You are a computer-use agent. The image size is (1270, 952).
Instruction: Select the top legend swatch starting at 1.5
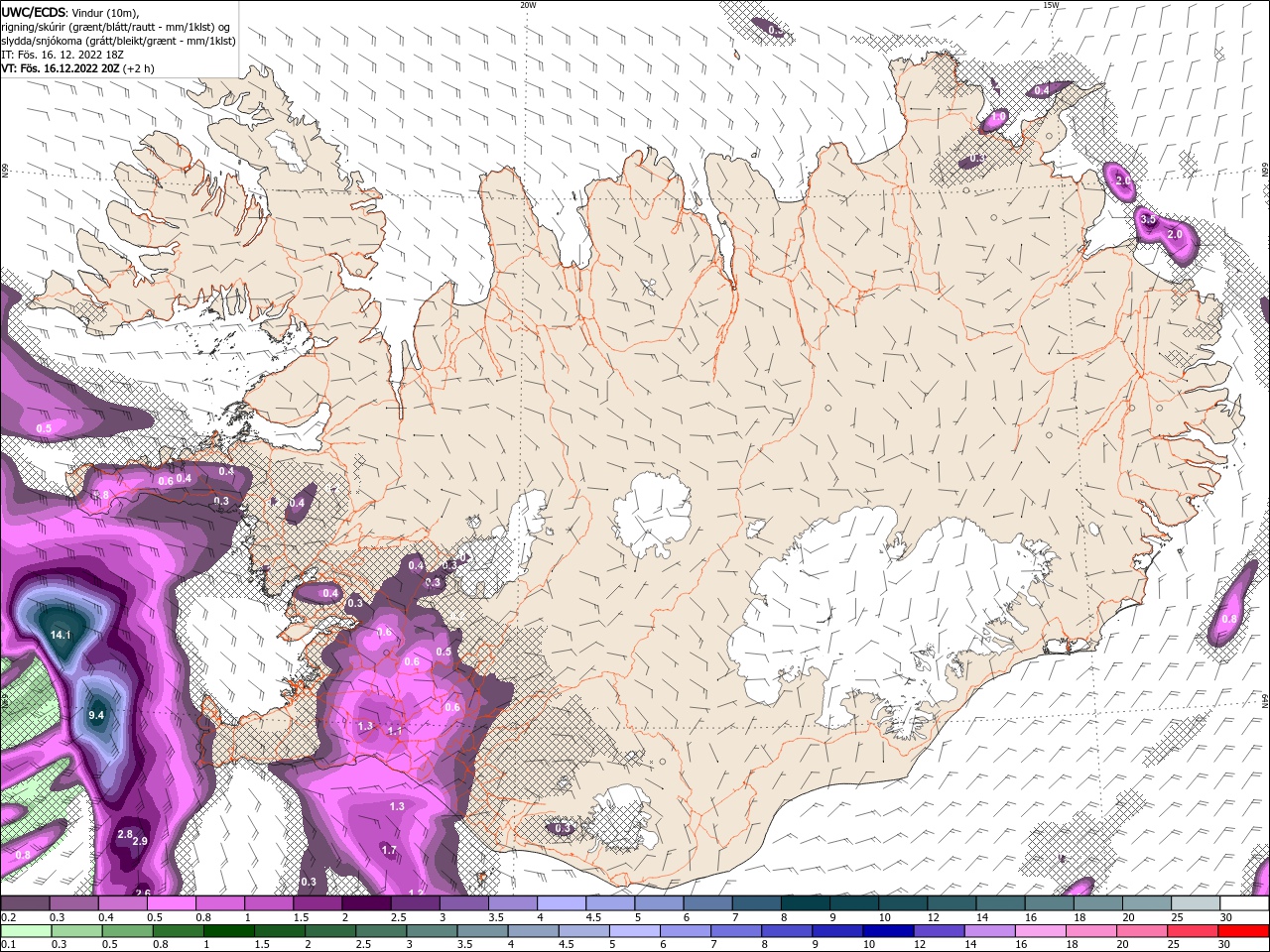point(317,903)
